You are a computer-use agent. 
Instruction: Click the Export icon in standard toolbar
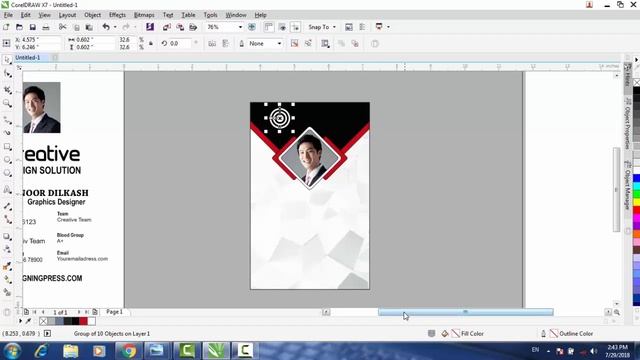click(180, 27)
